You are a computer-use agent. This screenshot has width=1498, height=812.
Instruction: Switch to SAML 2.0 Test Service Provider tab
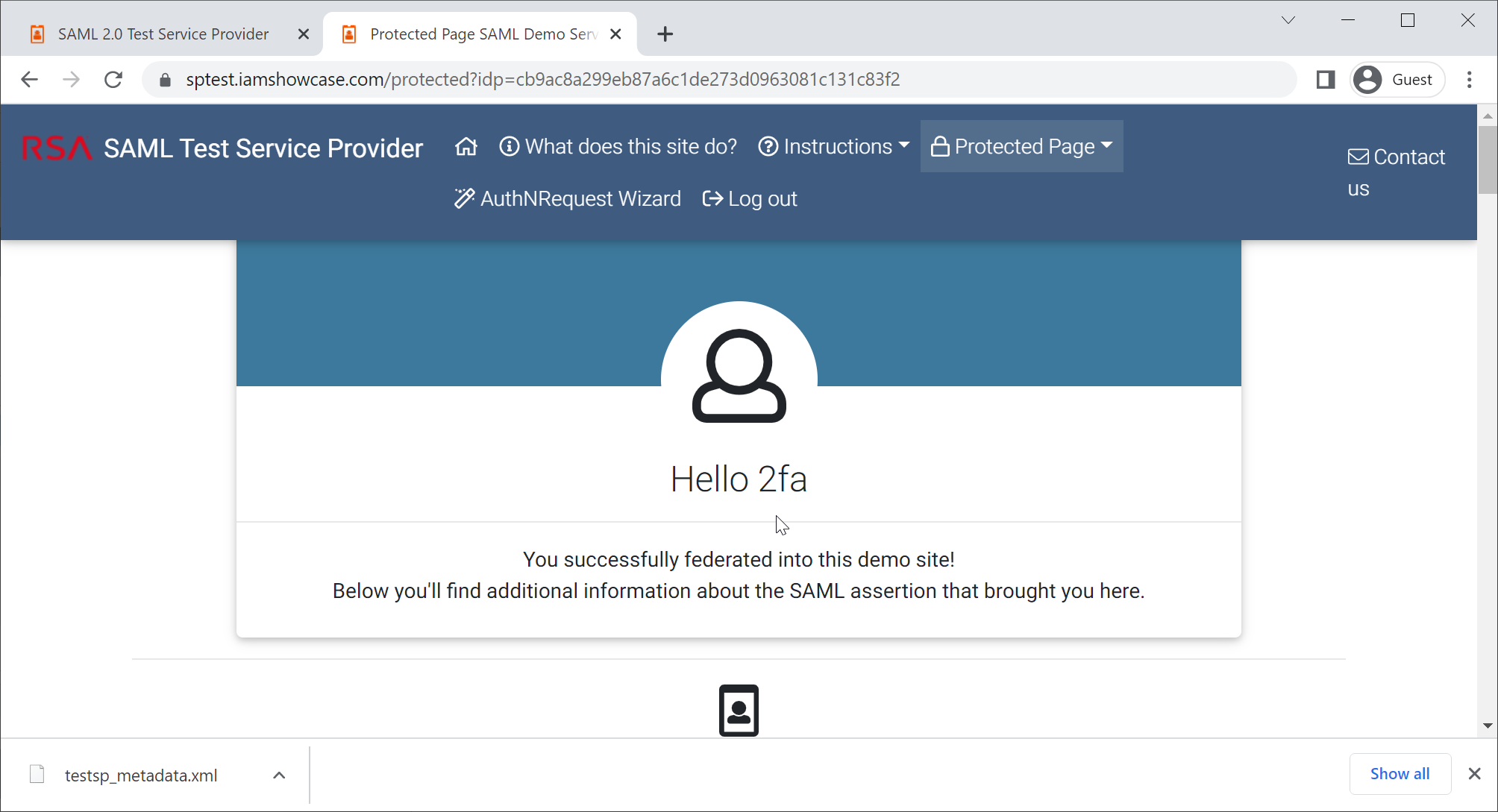tap(163, 34)
